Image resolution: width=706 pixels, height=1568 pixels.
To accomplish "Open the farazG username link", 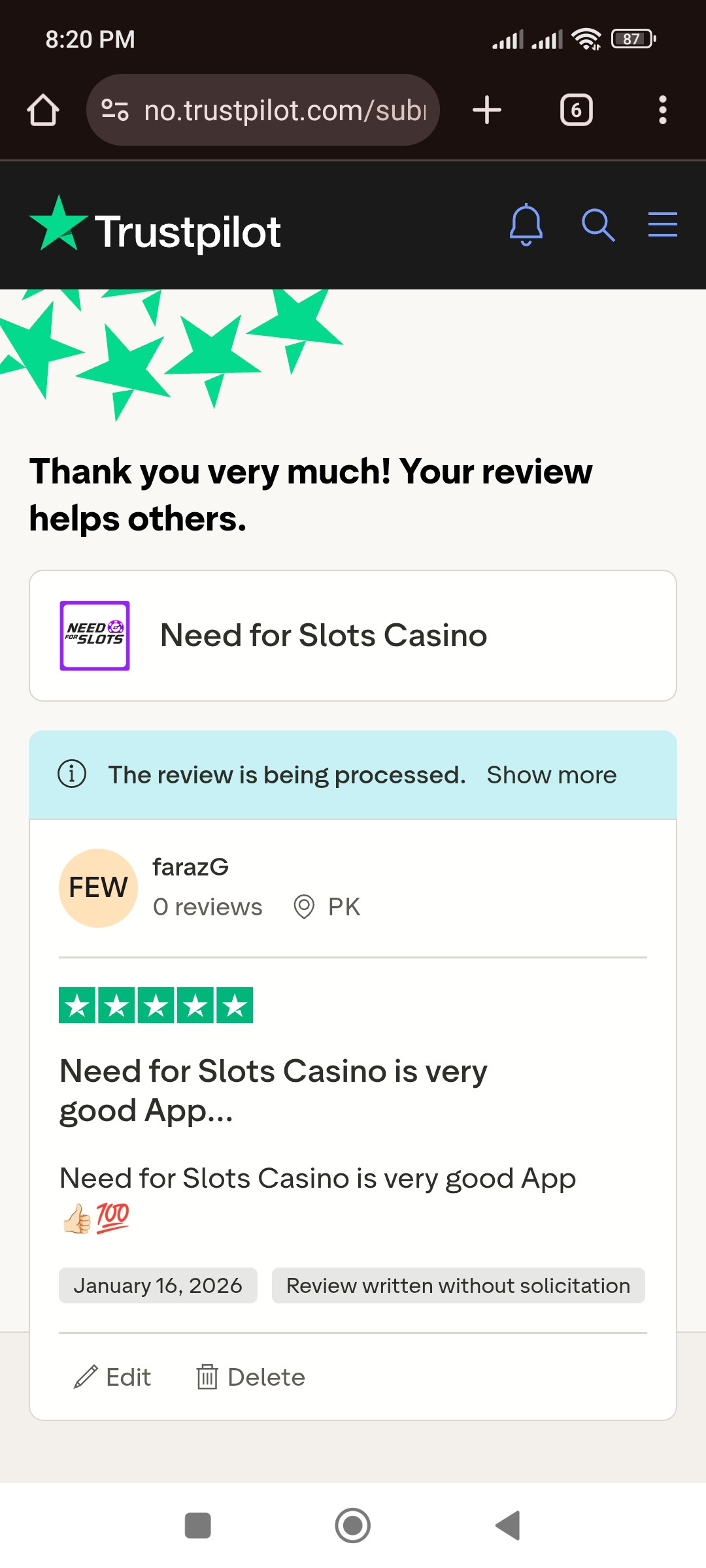I will tap(190, 867).
